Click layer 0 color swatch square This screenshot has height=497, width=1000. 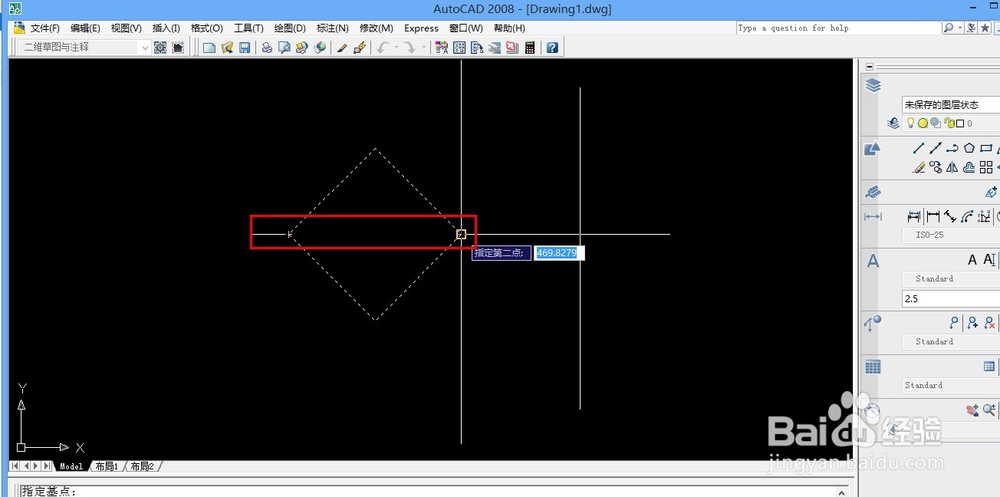click(x=960, y=123)
